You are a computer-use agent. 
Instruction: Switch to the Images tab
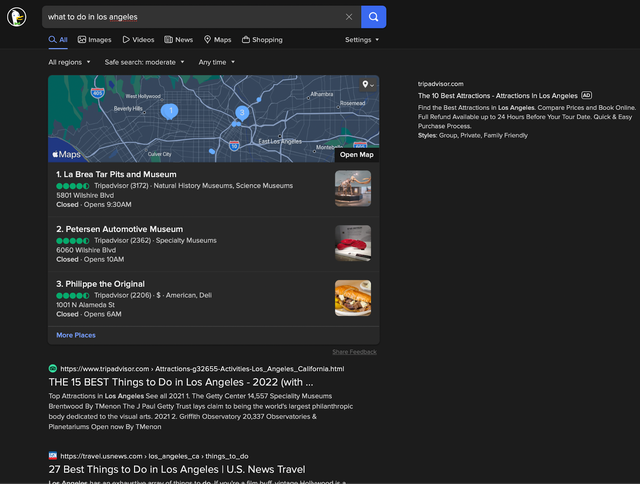click(95, 40)
